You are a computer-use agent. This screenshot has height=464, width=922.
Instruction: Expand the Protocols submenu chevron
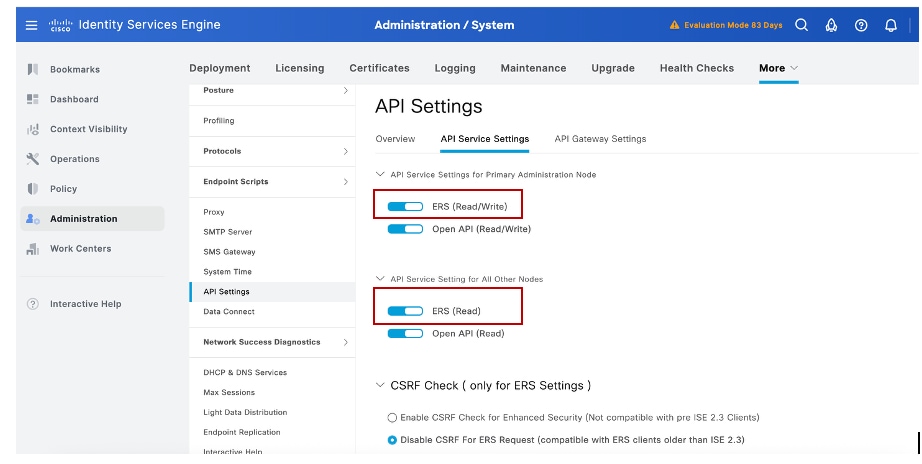coord(345,152)
